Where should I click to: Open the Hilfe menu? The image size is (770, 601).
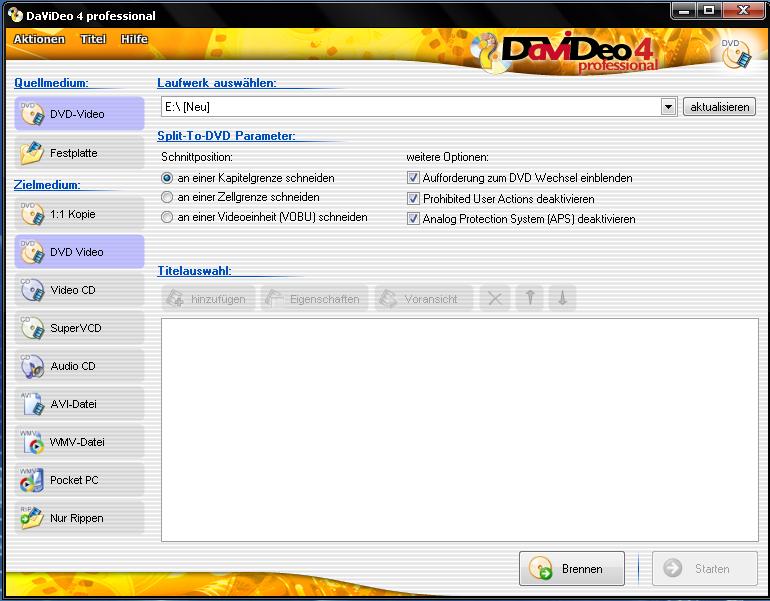tap(134, 39)
